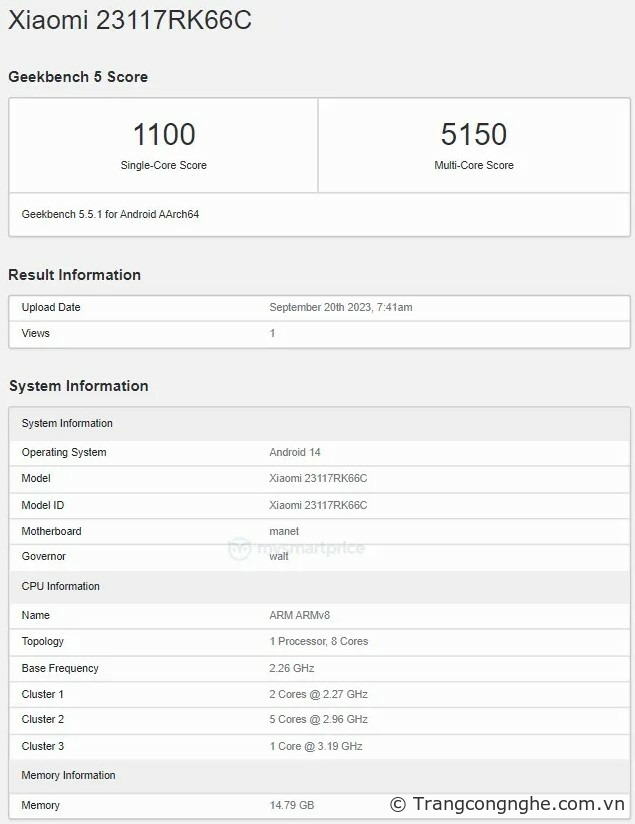Click the Topology row showing 8 Cores
Viewport: 635px width, 824px height.
(x=318, y=641)
